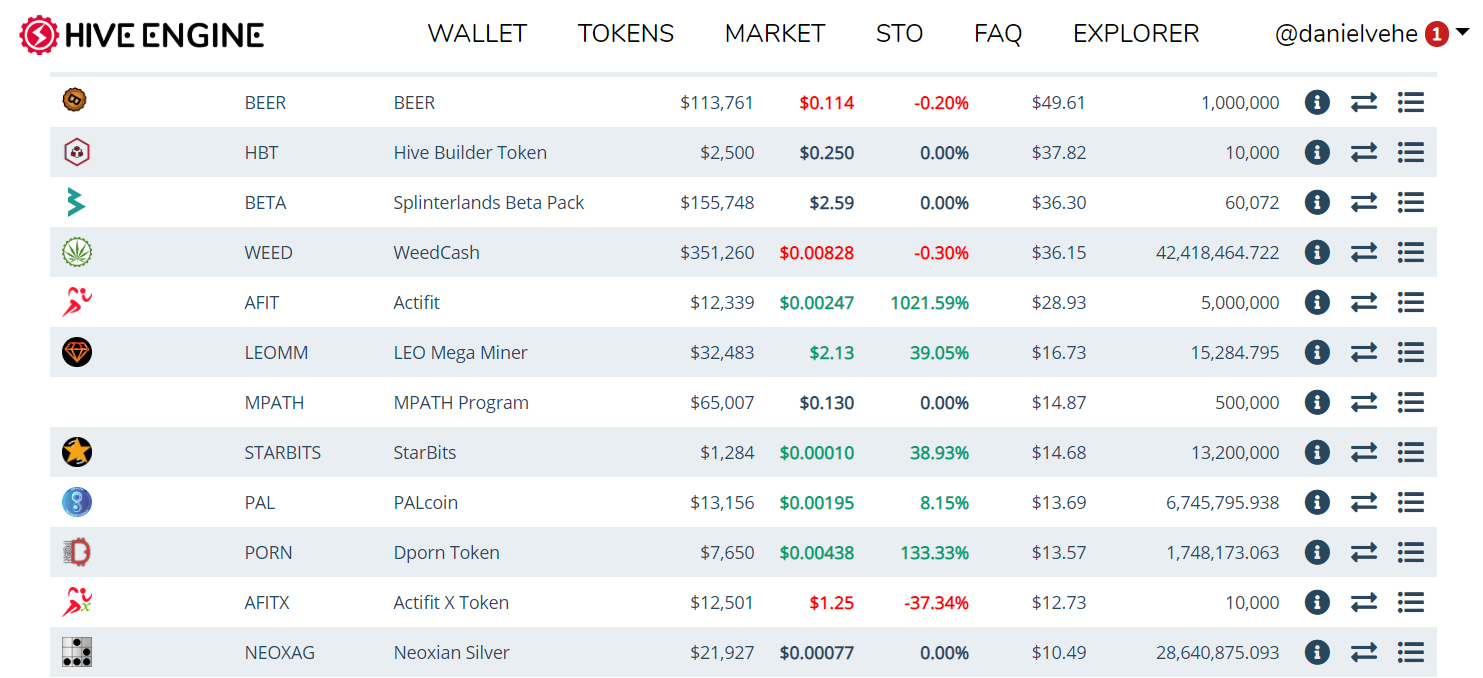Open the list icon in BEER row
The width and height of the screenshot is (1483, 678).
tap(1411, 102)
